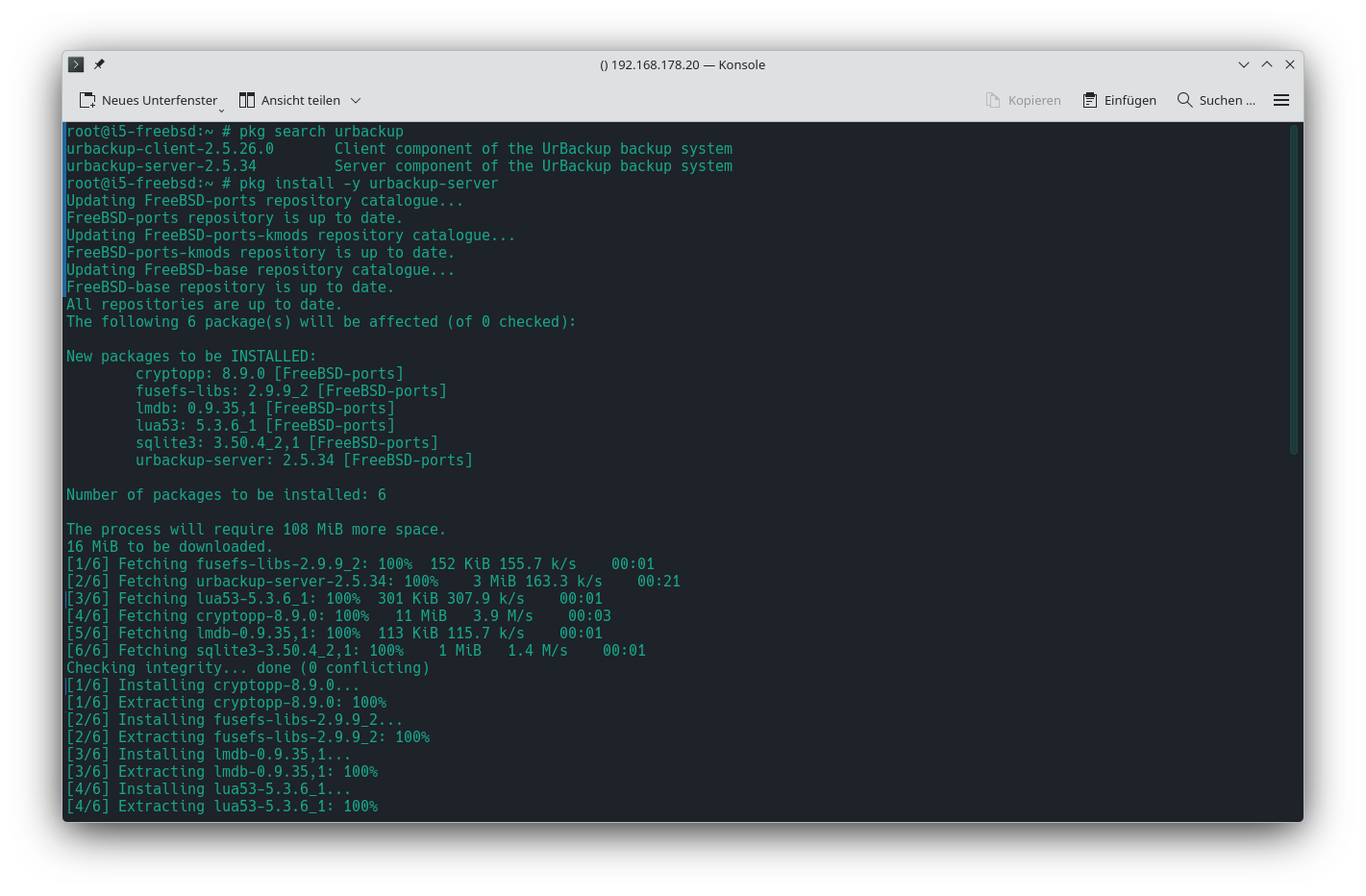Open search with the Suchen magnifier icon

(1184, 100)
